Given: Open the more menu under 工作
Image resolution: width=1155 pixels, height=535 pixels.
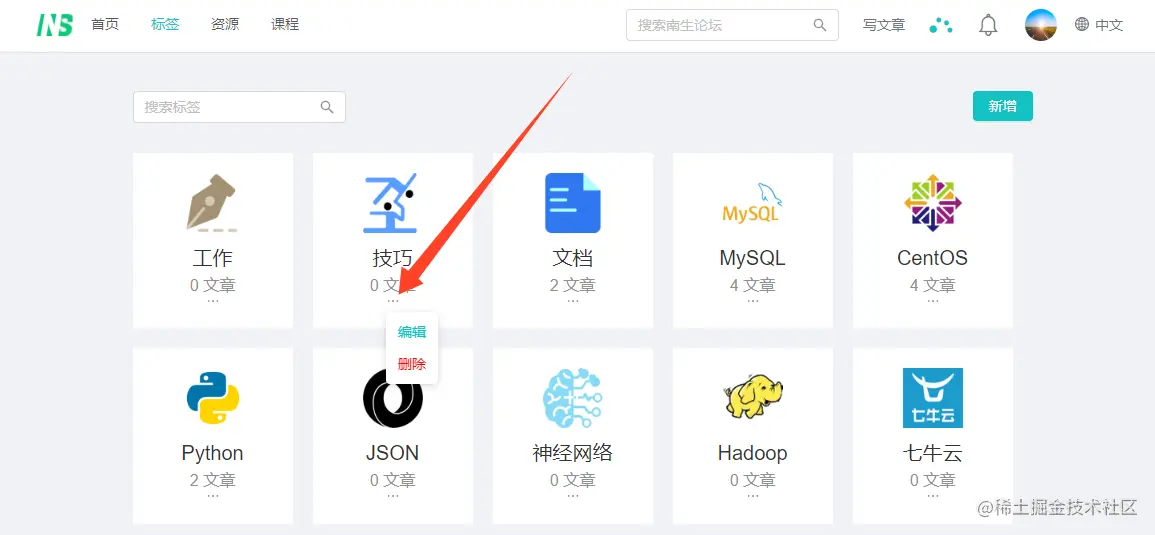Looking at the screenshot, I should 213,301.
